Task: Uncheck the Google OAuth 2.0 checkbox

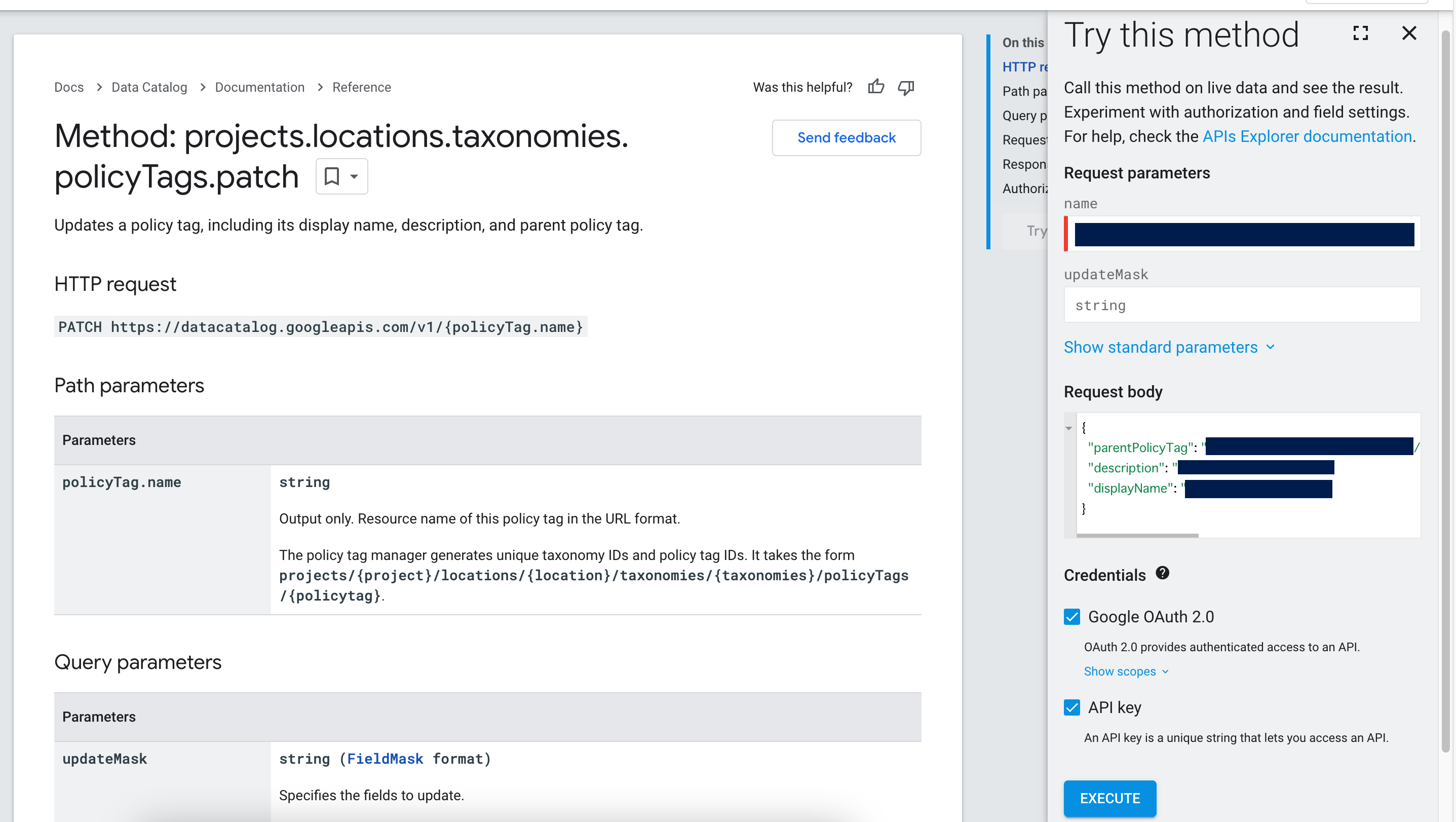Action: click(1071, 617)
